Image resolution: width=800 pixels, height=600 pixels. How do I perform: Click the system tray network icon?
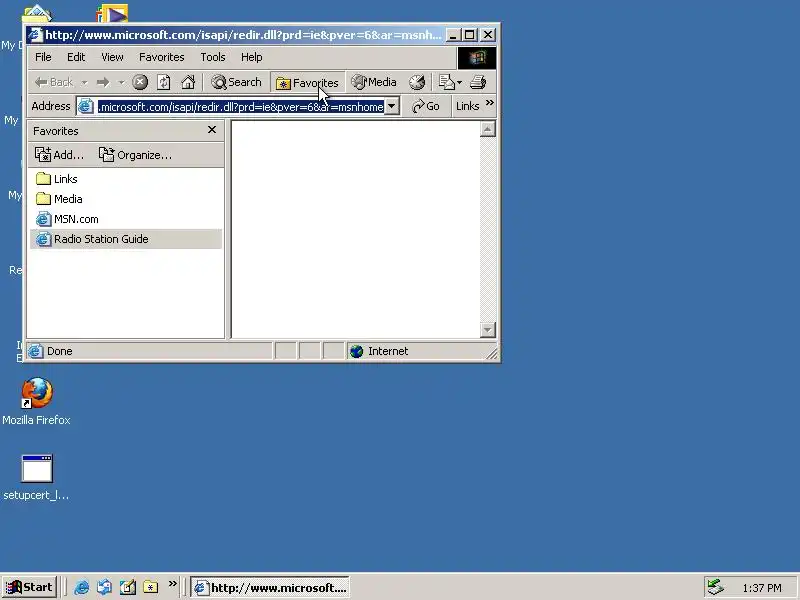tap(716, 587)
